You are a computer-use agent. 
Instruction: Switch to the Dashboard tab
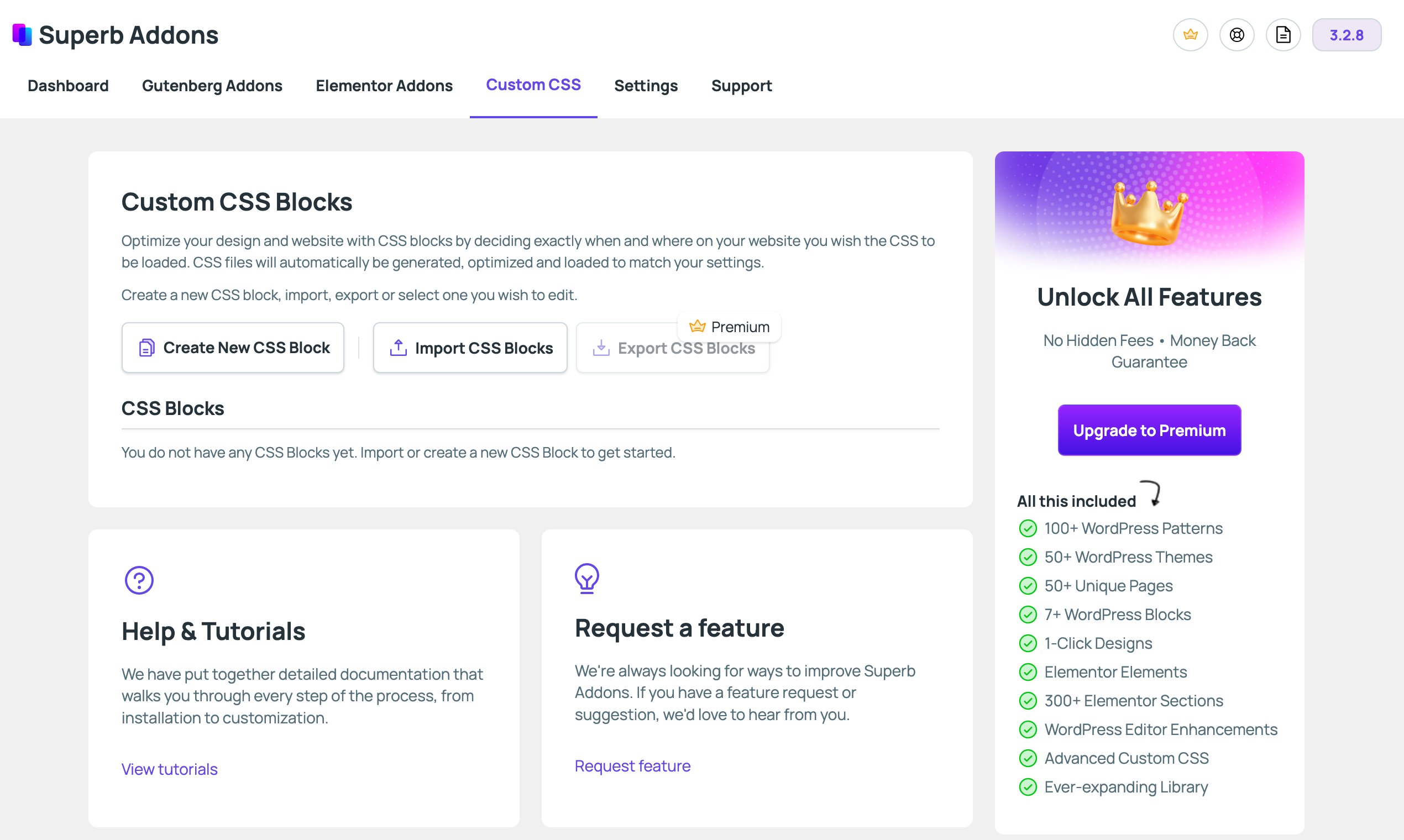coord(68,86)
